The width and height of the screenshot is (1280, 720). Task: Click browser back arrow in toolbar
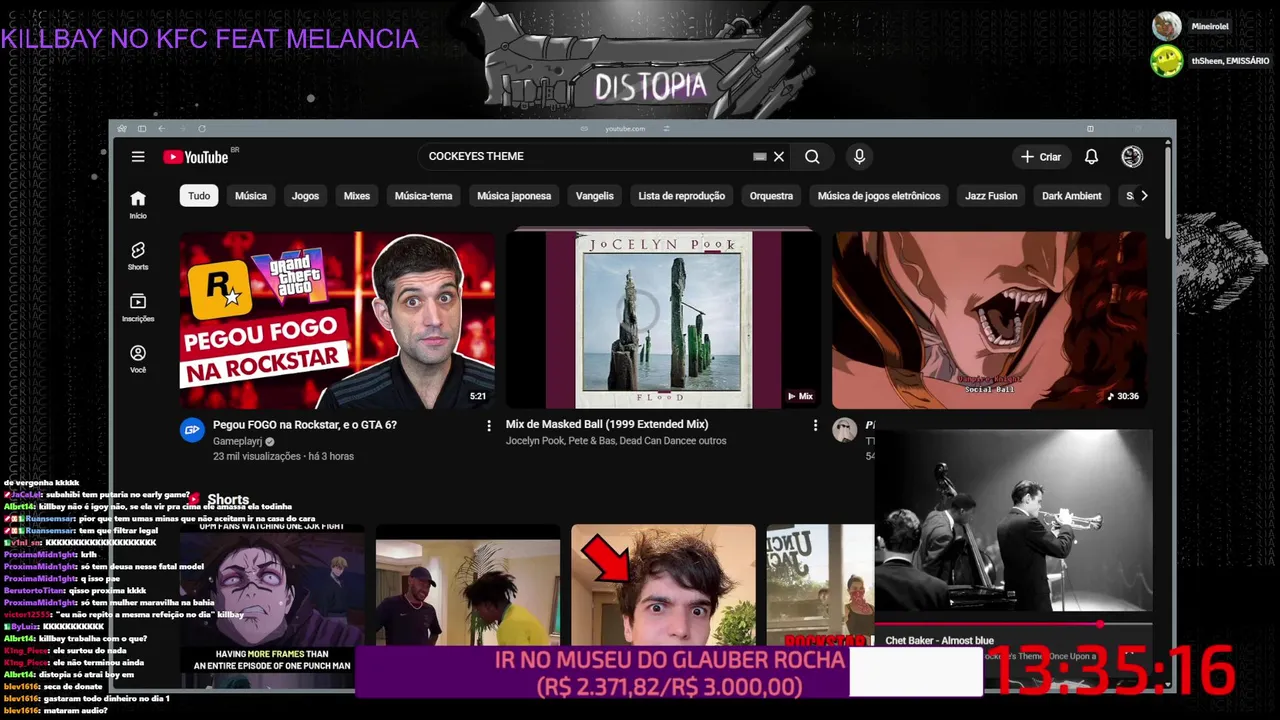[162, 129]
